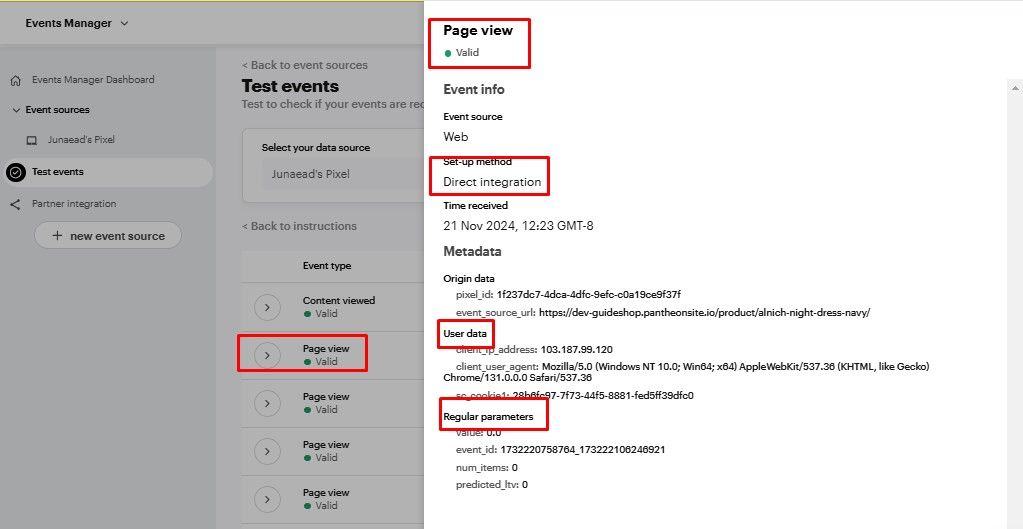Image resolution: width=1023 pixels, height=529 pixels.
Task: Click the time received 21 Nov 2024 value
Action: click(x=518, y=226)
